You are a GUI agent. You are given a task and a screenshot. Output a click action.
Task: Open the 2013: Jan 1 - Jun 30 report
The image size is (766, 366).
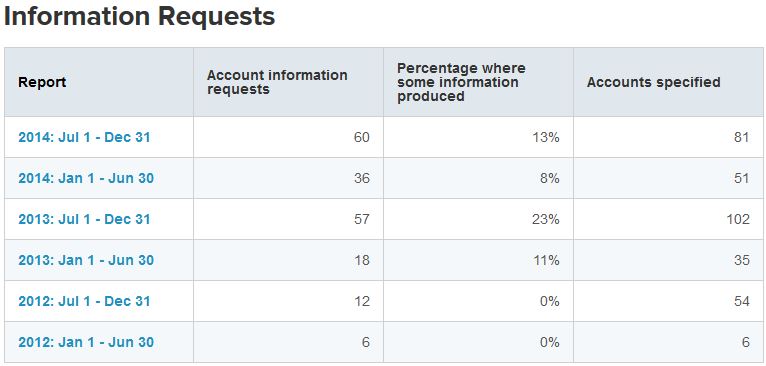tap(86, 260)
